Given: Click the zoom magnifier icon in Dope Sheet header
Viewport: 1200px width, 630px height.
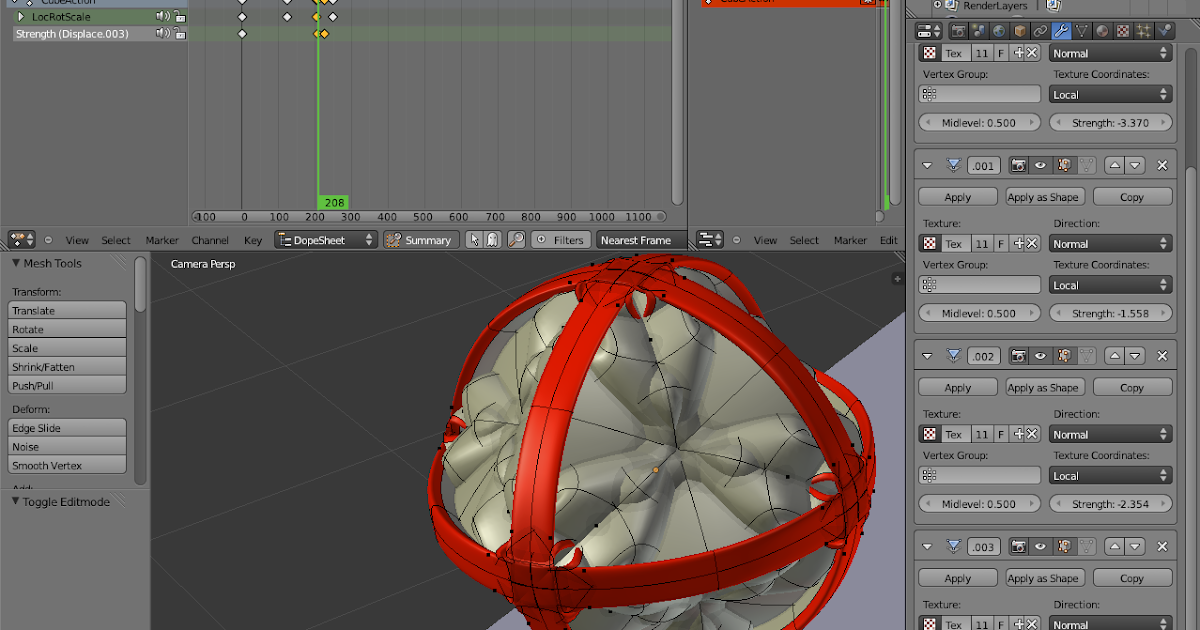Looking at the screenshot, I should (517, 240).
